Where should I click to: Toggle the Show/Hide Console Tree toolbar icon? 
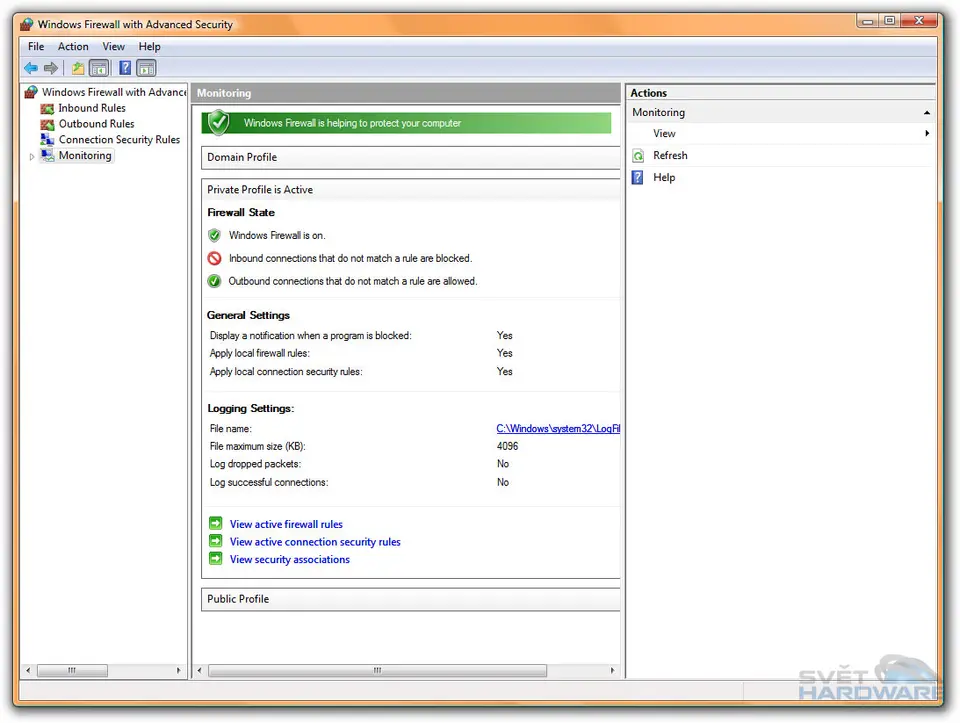coord(99,68)
